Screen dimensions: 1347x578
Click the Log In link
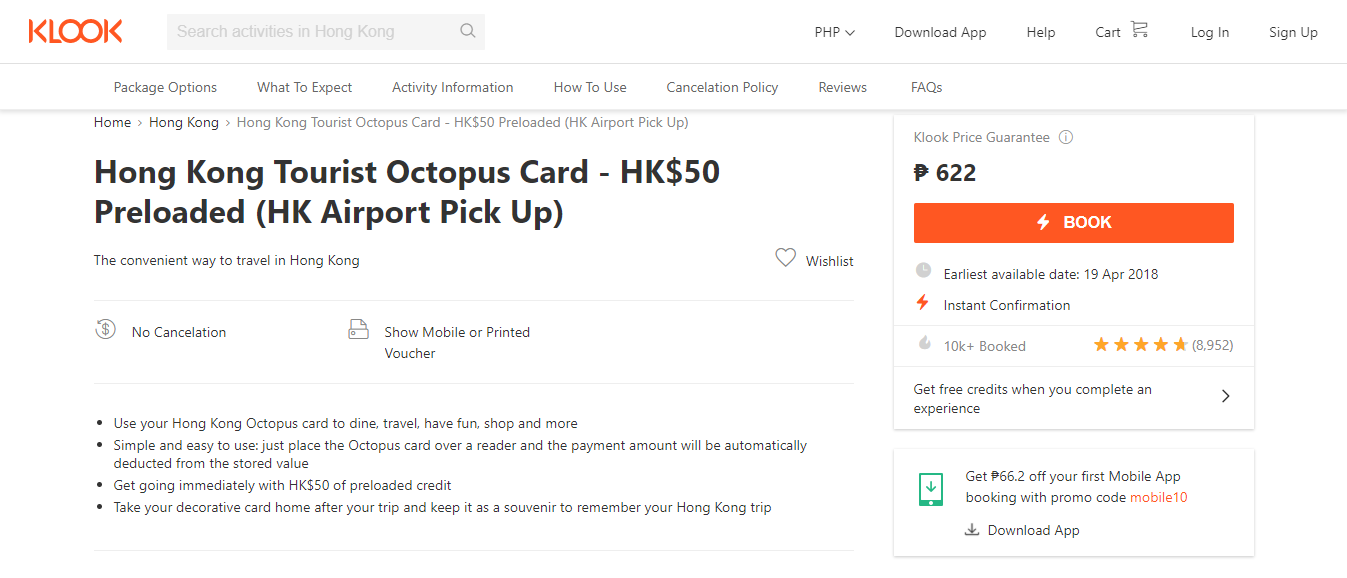pyautogui.click(x=1209, y=32)
